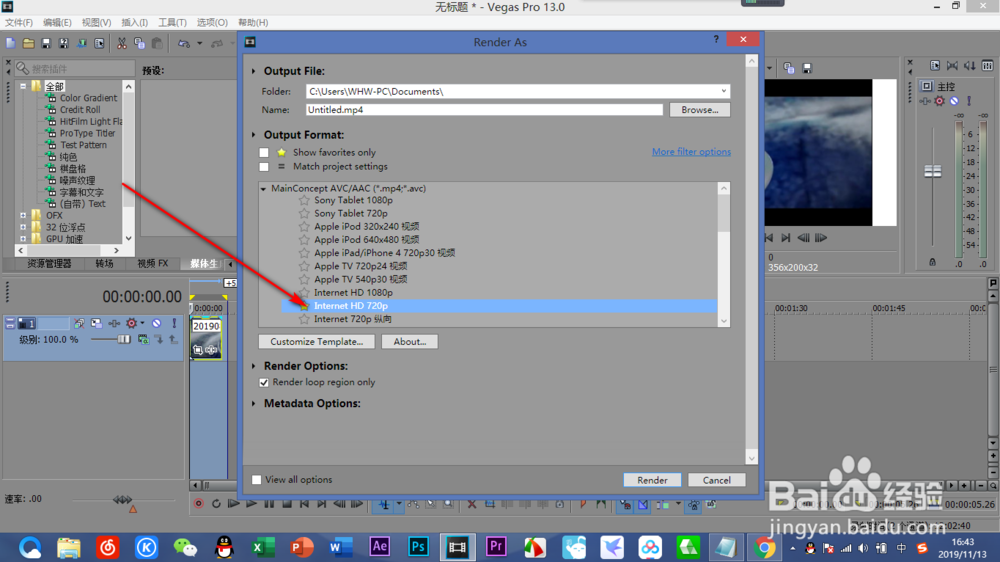Go to end in the transport bar
This screenshot has width=1000, height=562.
pos(322,504)
